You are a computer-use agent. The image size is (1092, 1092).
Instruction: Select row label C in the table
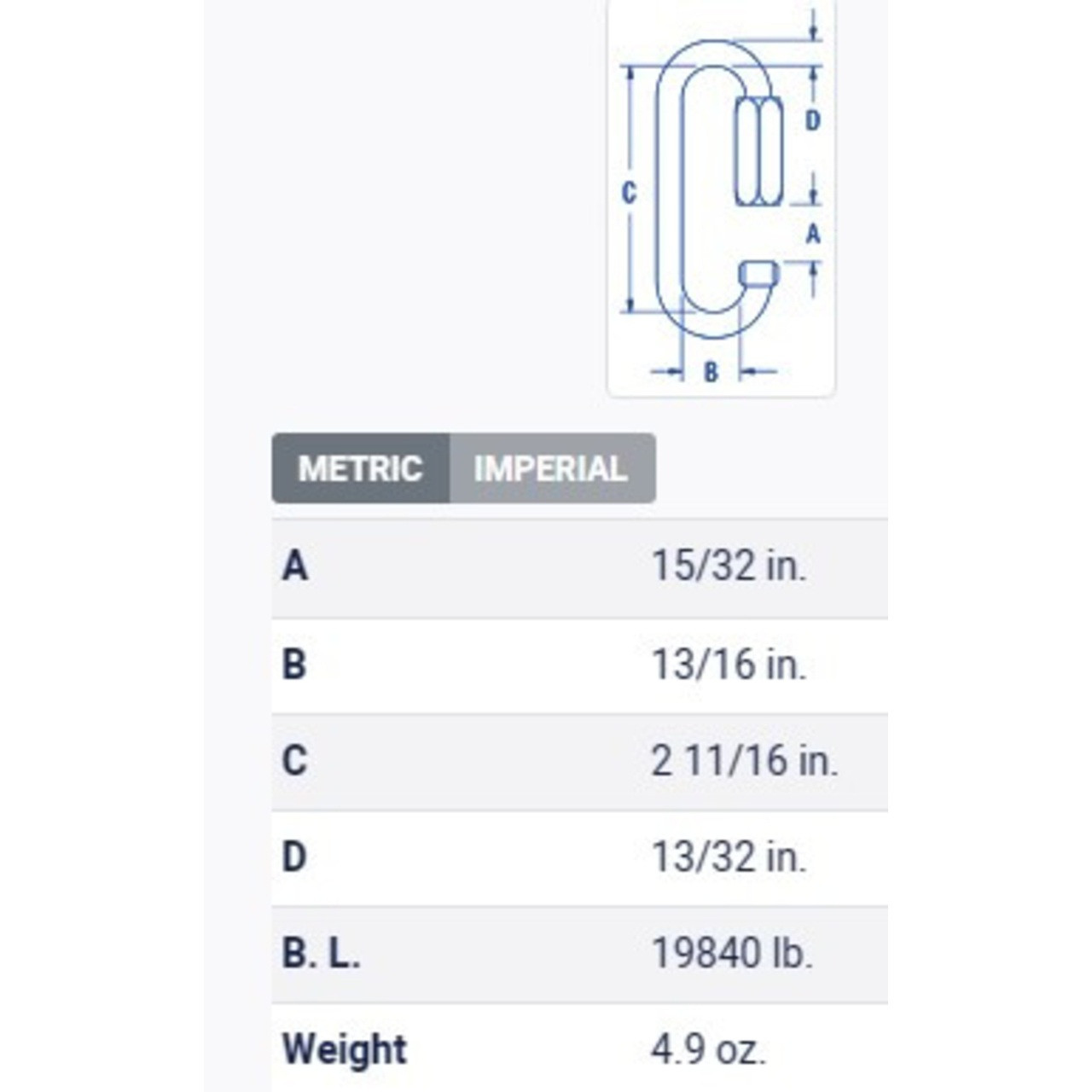[x=294, y=760]
